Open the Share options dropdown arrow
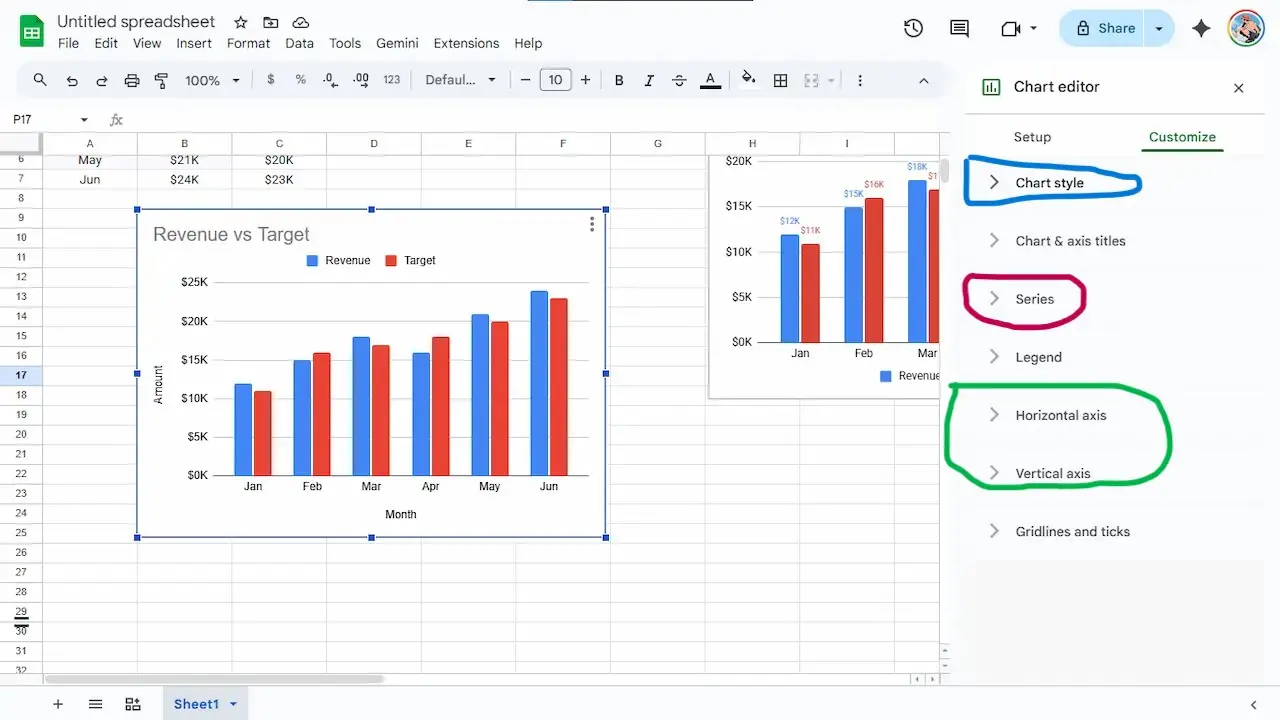This screenshot has height=720, width=1280. click(x=1159, y=29)
